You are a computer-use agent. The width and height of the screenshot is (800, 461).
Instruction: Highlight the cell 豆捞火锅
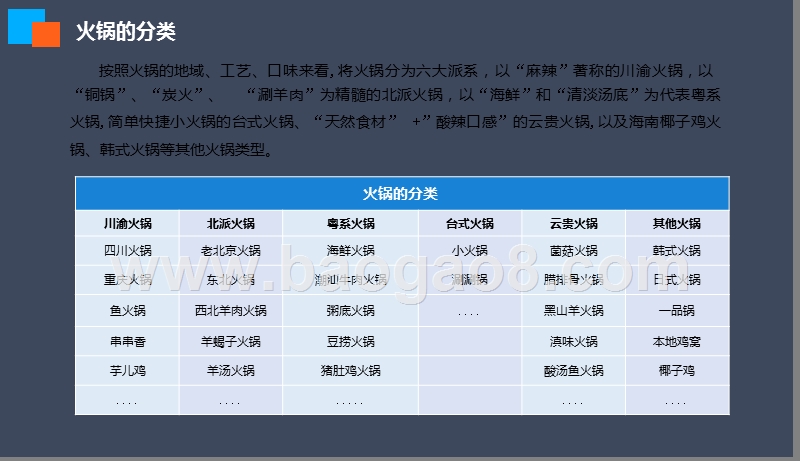[351, 341]
